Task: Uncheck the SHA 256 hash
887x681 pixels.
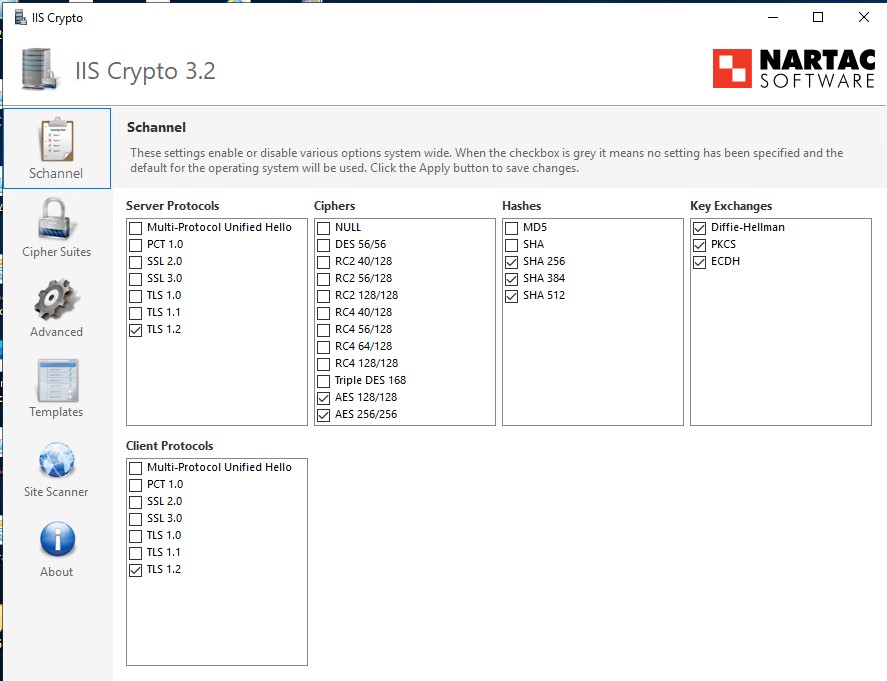Action: [x=511, y=262]
